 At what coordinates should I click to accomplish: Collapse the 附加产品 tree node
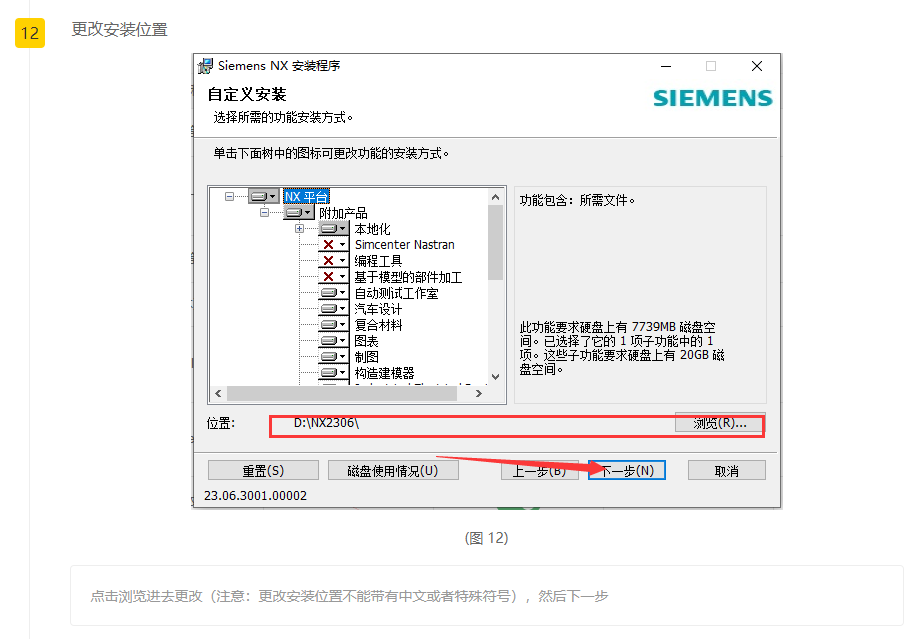(x=264, y=212)
